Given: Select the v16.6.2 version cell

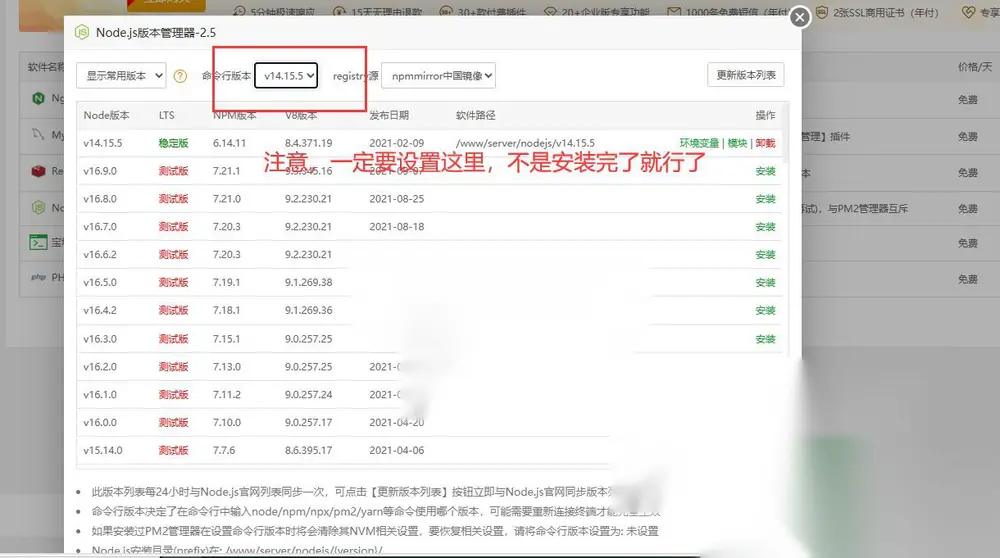Looking at the screenshot, I should (x=99, y=254).
